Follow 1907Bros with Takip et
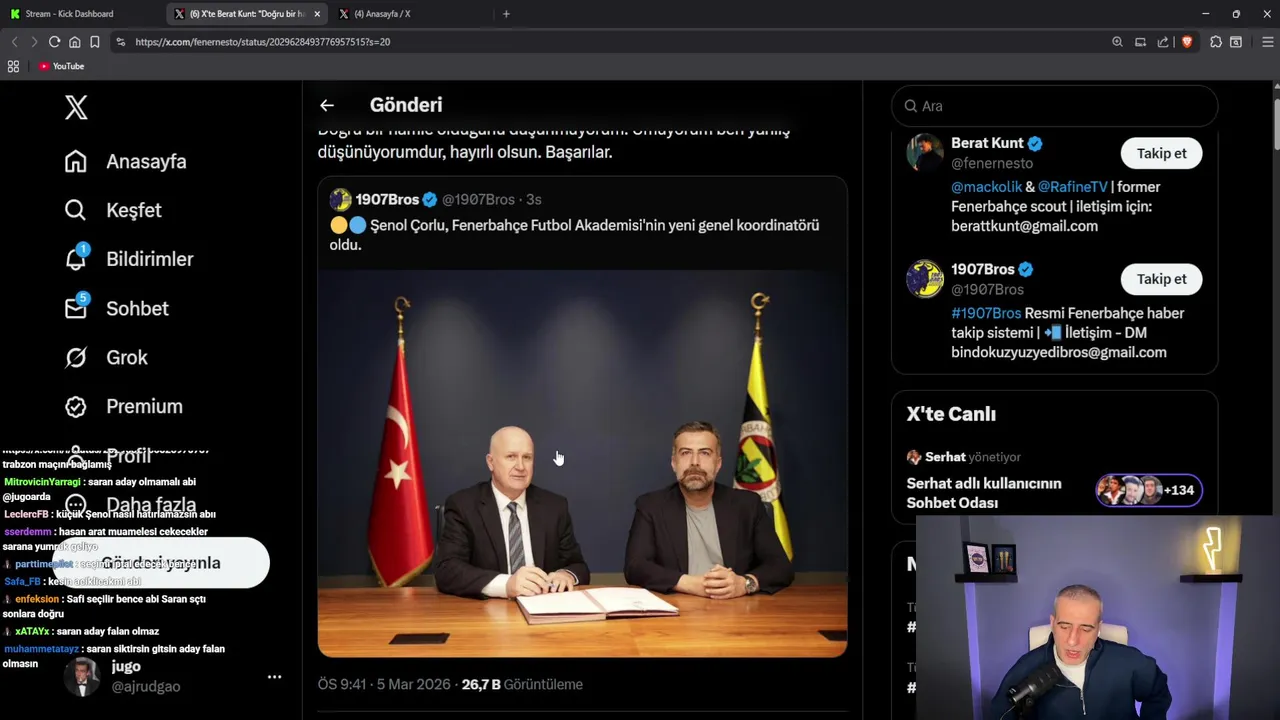This screenshot has width=1280, height=720. (x=1161, y=279)
